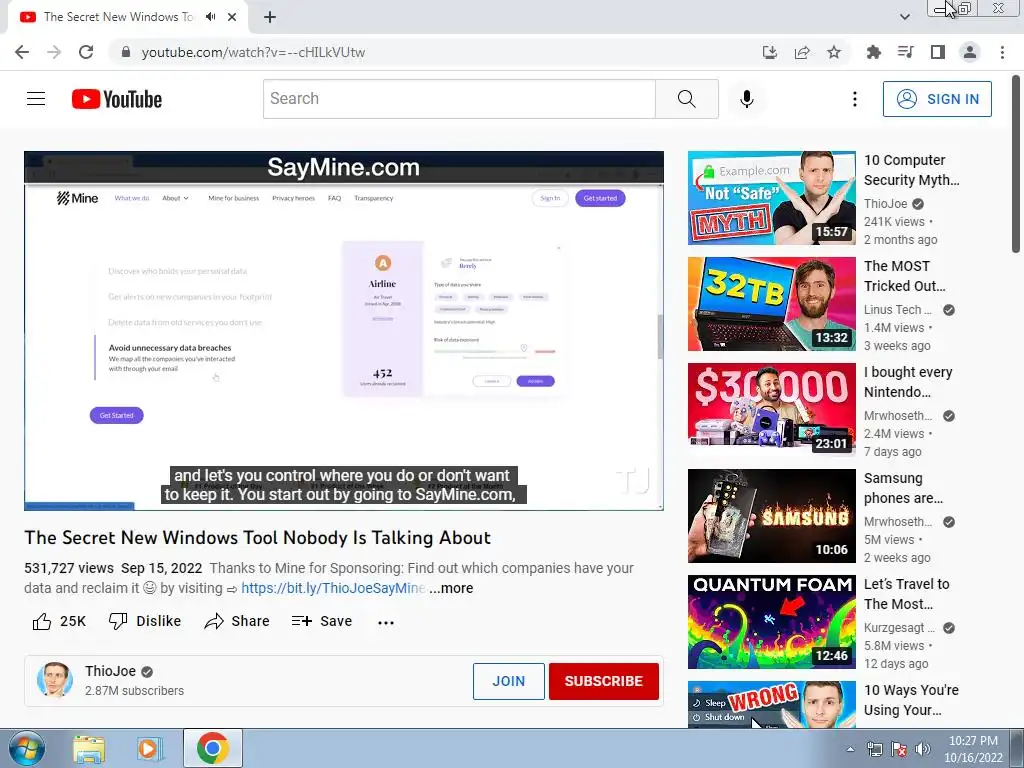The height and width of the screenshot is (768, 1024).
Task: Close The Secret New Windows Tool tab
Action: 232,17
